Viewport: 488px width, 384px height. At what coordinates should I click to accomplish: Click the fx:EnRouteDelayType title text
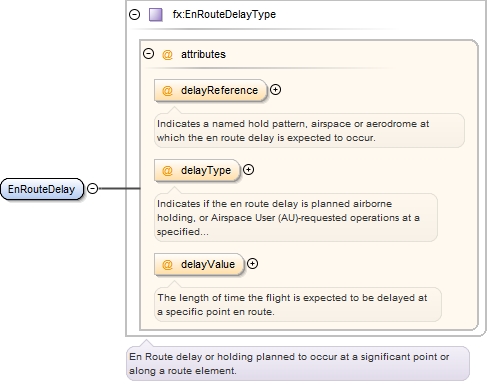pyautogui.click(x=224, y=14)
